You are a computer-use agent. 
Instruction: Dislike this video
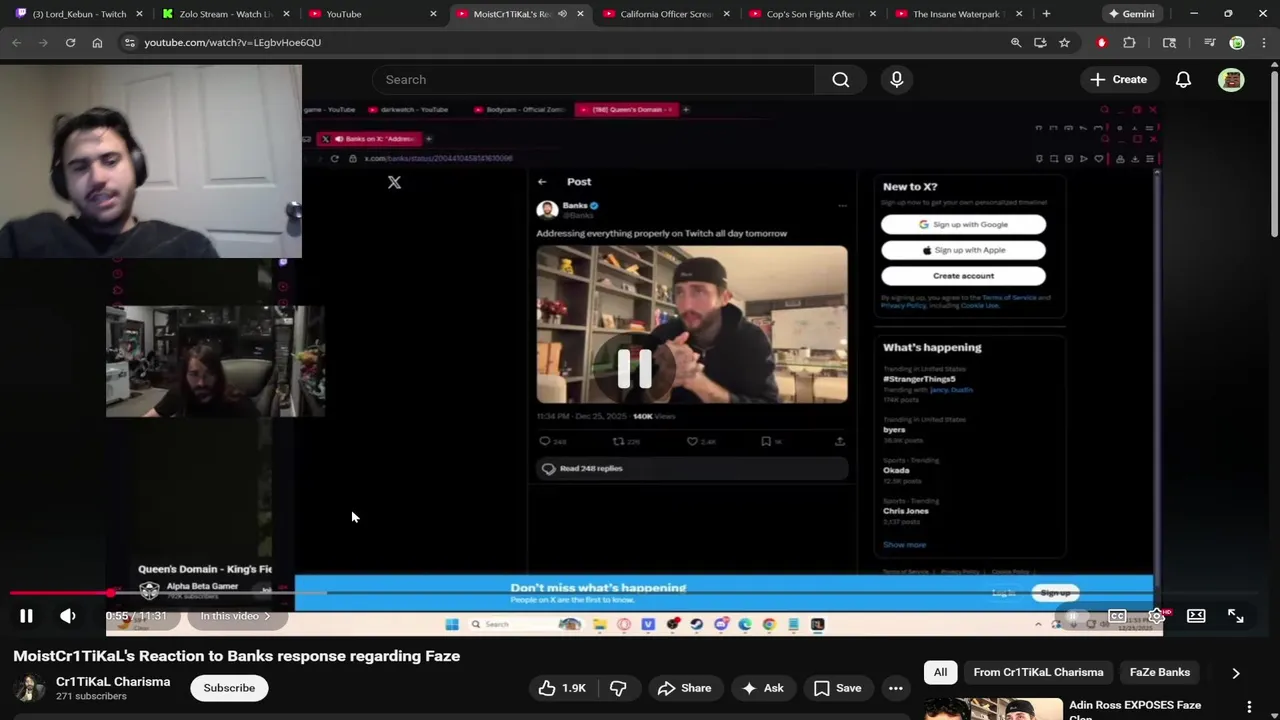618,688
